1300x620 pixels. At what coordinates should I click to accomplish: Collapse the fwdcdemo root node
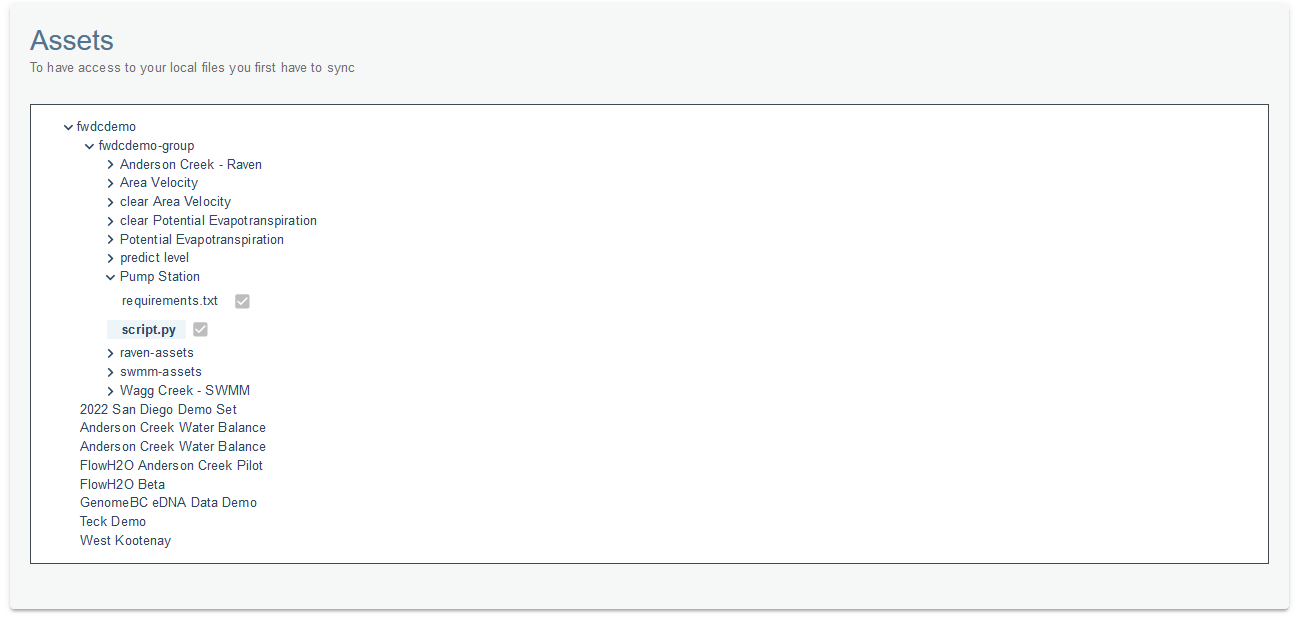pyautogui.click(x=68, y=127)
